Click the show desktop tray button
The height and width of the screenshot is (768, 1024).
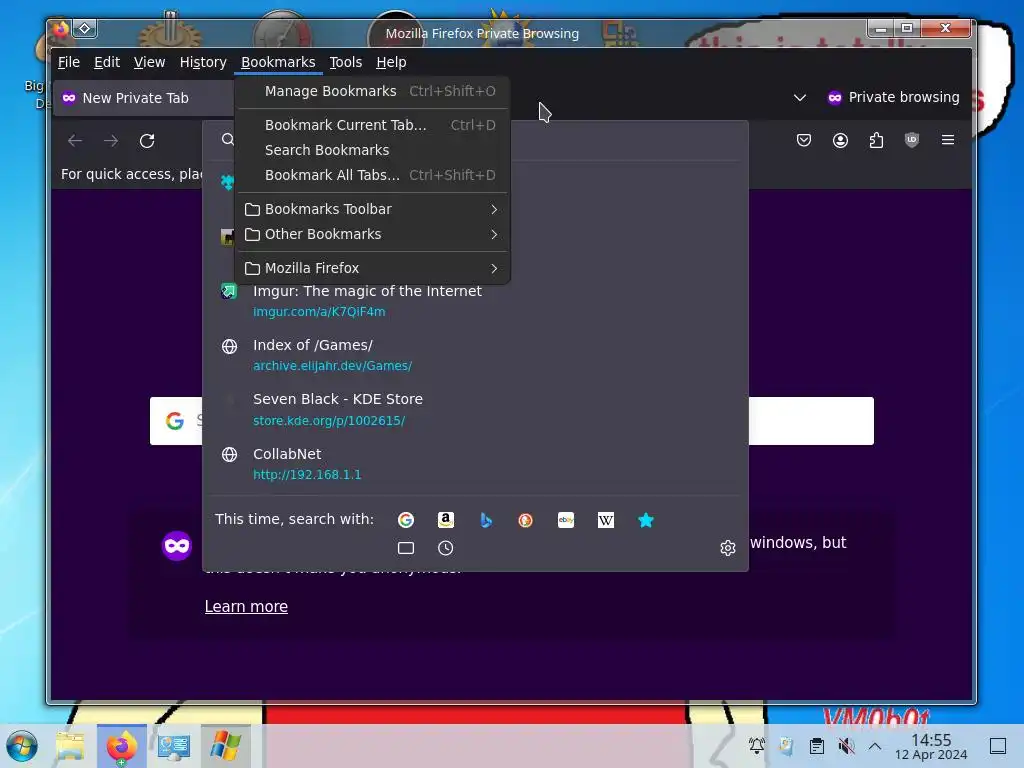click(998, 746)
